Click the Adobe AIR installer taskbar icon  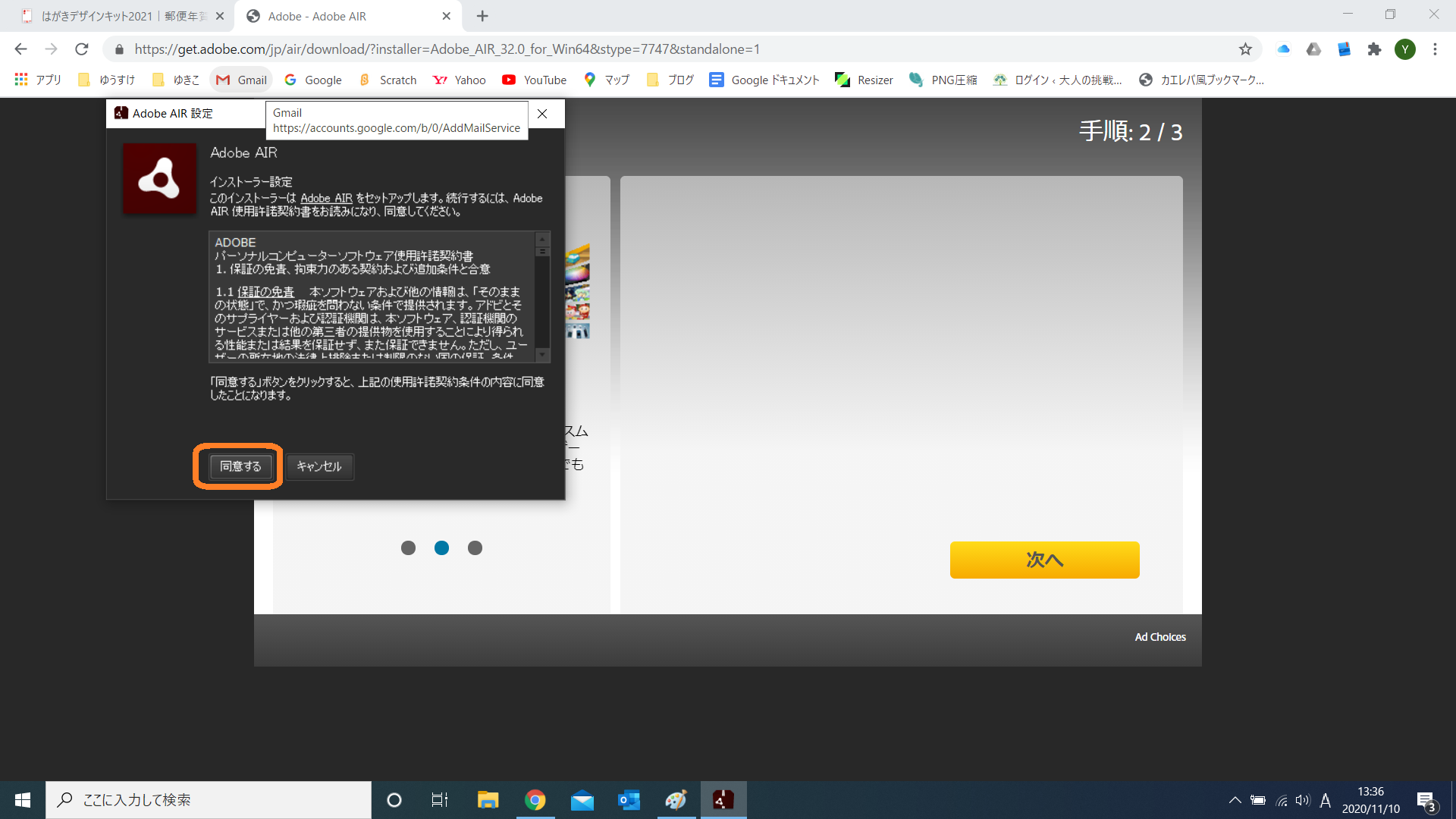[723, 800]
